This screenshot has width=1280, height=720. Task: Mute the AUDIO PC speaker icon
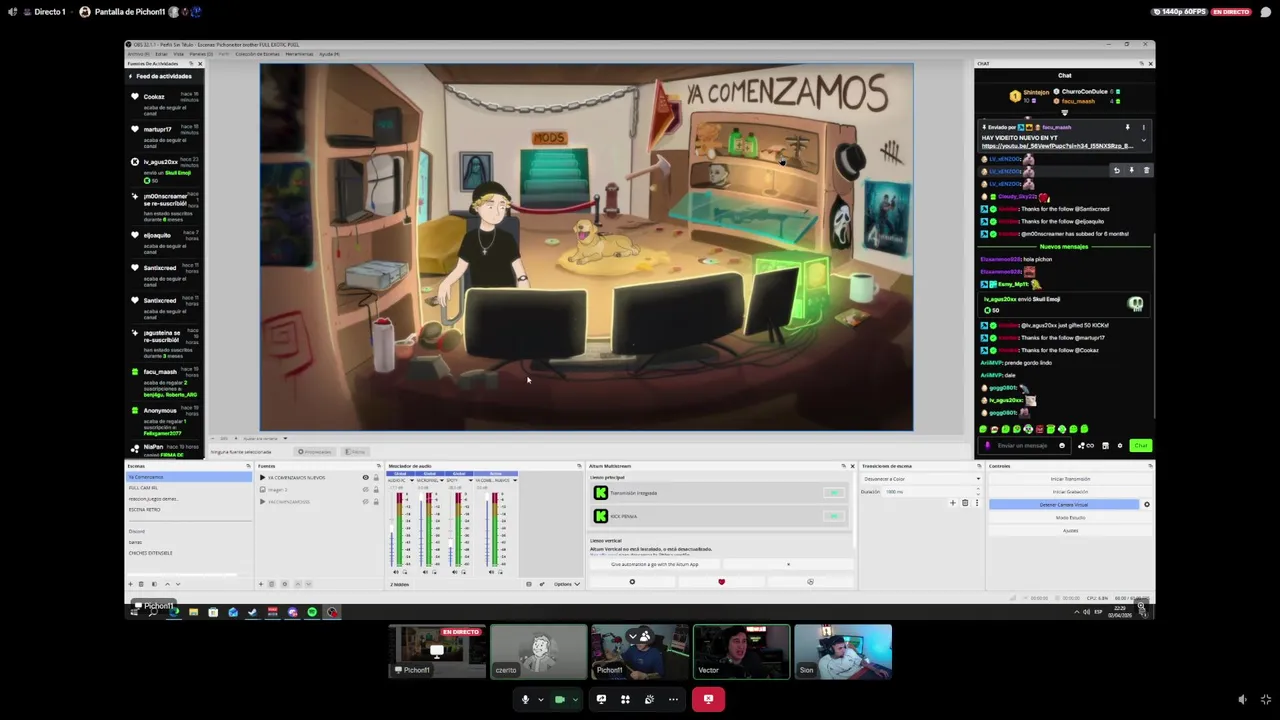click(395, 572)
